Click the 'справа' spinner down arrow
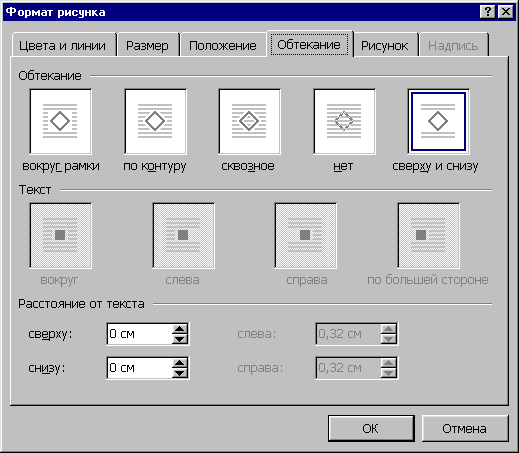 click(x=389, y=373)
